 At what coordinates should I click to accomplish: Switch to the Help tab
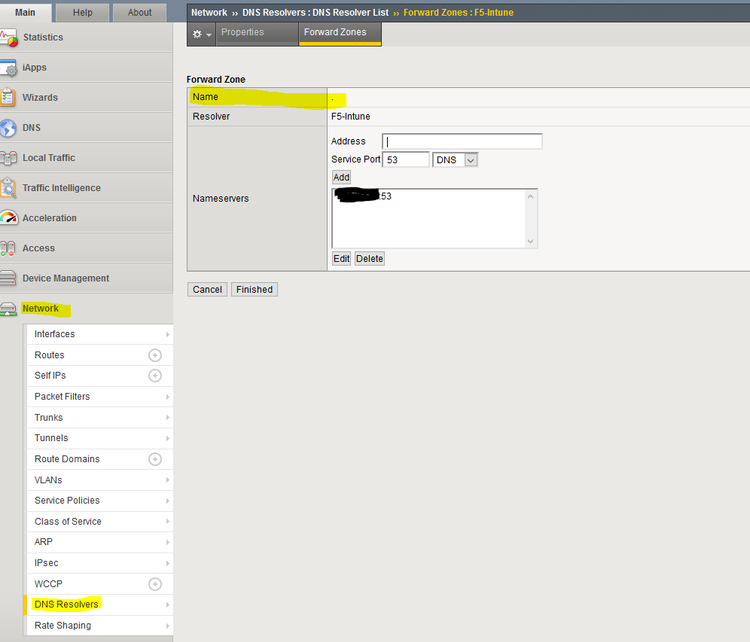pyautogui.click(x=82, y=12)
